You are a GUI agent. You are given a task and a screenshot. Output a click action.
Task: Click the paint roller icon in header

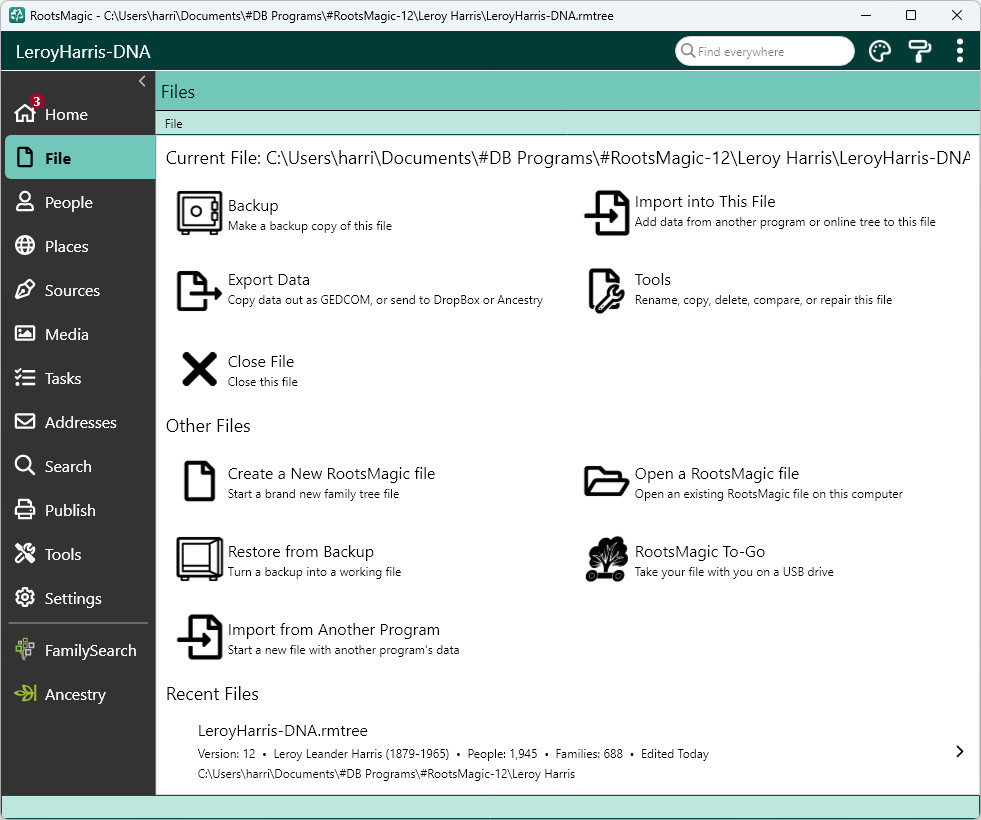tap(919, 51)
